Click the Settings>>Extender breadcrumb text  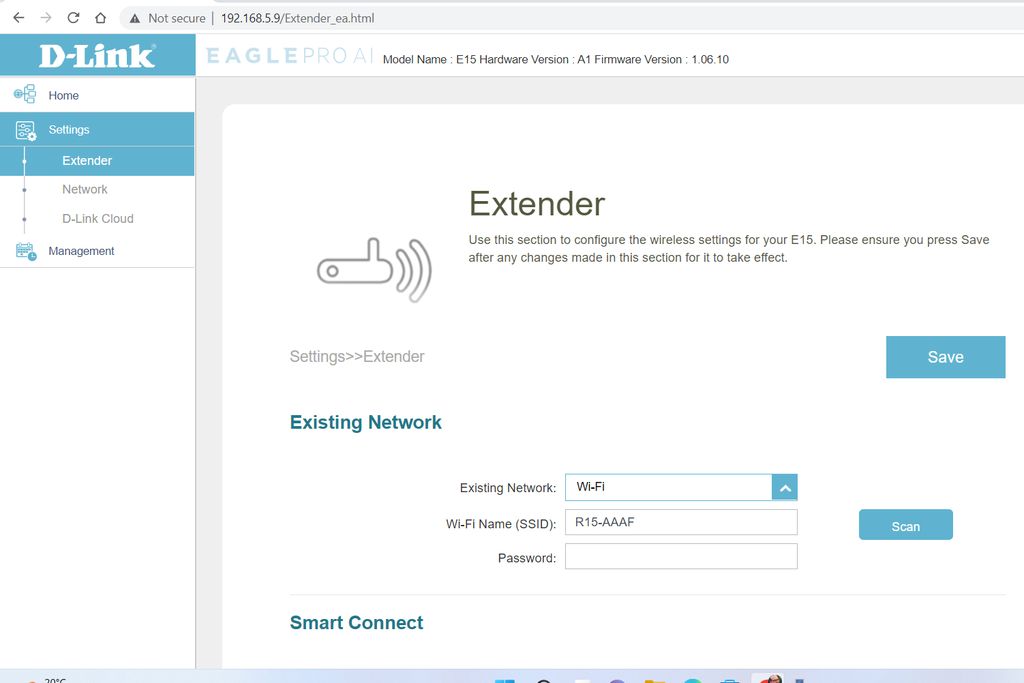click(357, 357)
